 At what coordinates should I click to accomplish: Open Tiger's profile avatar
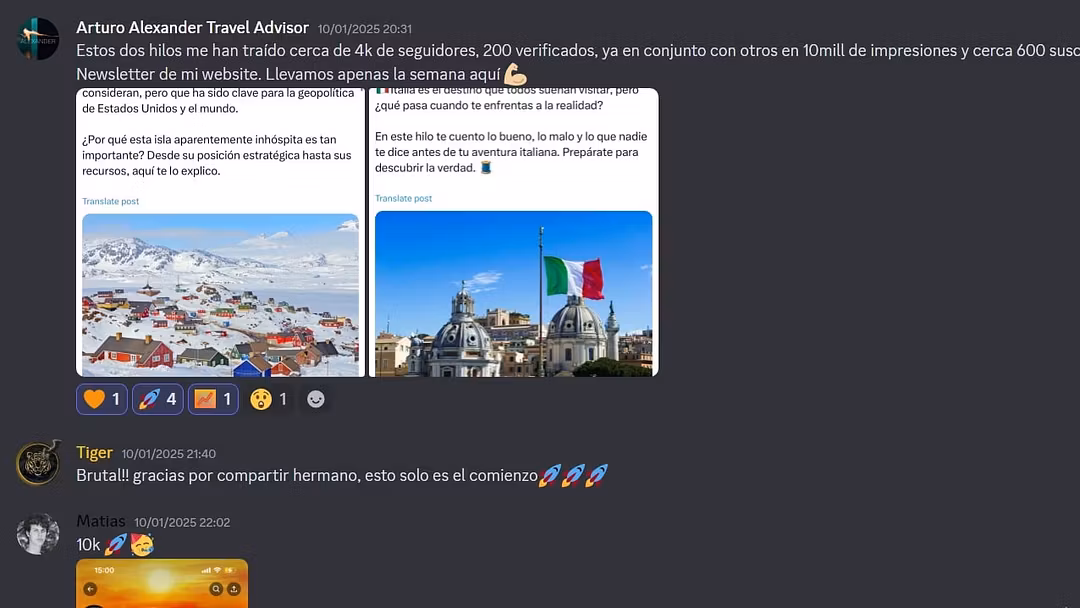[x=38, y=463]
